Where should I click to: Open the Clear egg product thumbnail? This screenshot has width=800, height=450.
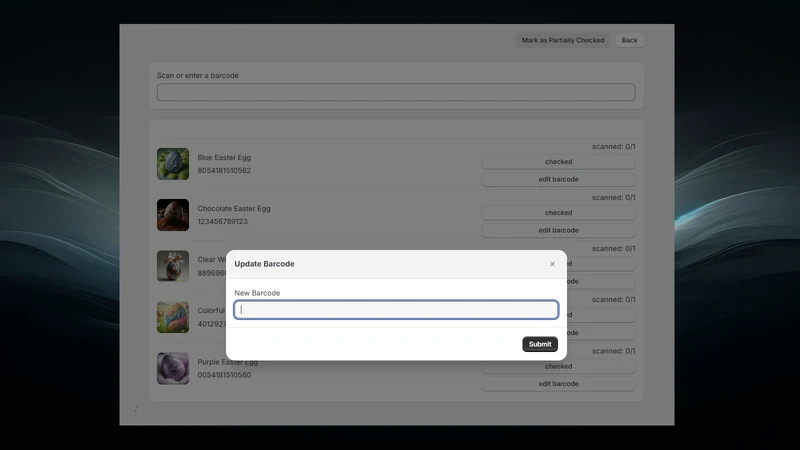[173, 266]
